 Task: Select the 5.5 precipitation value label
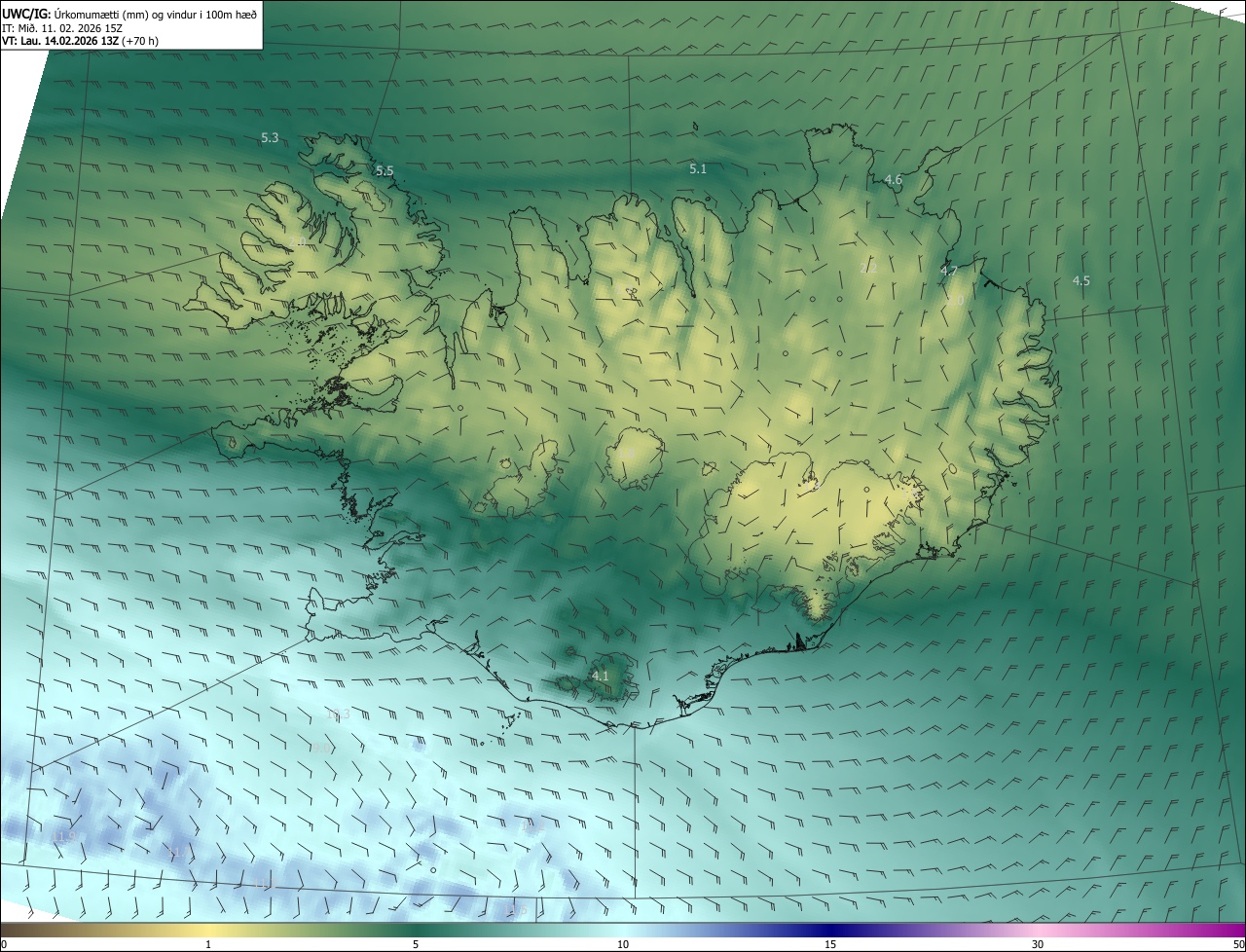(385, 171)
